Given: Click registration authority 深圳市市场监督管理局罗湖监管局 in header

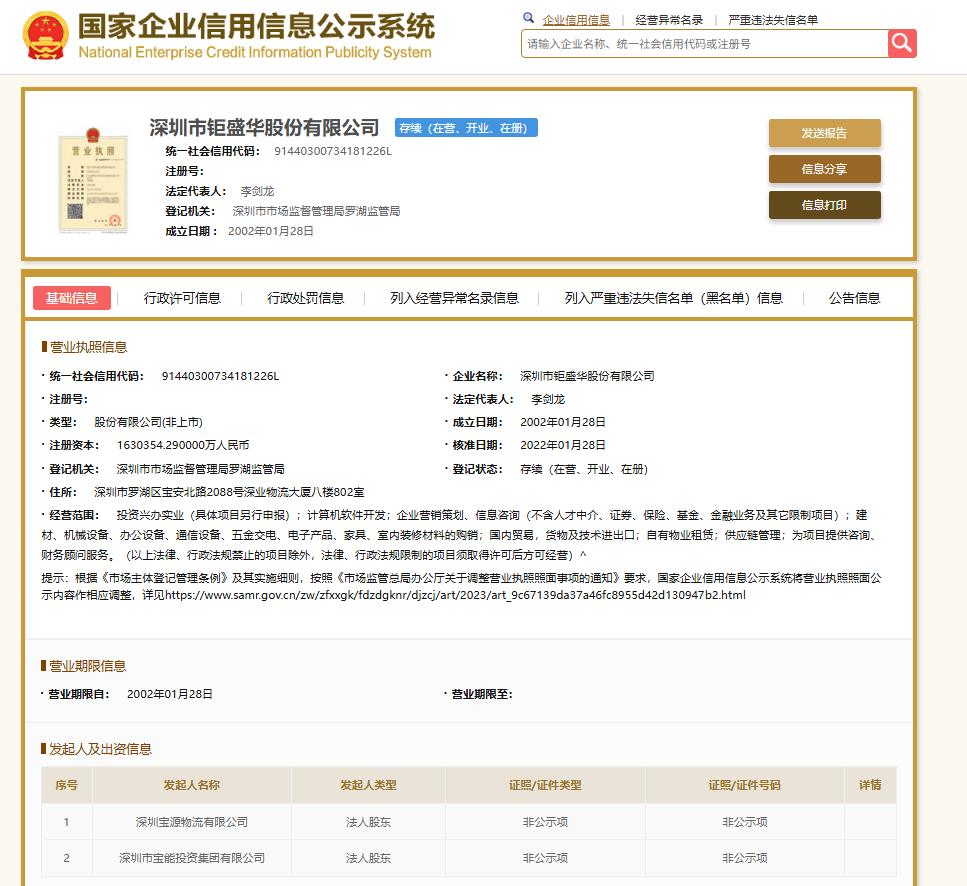Looking at the screenshot, I should click(316, 211).
